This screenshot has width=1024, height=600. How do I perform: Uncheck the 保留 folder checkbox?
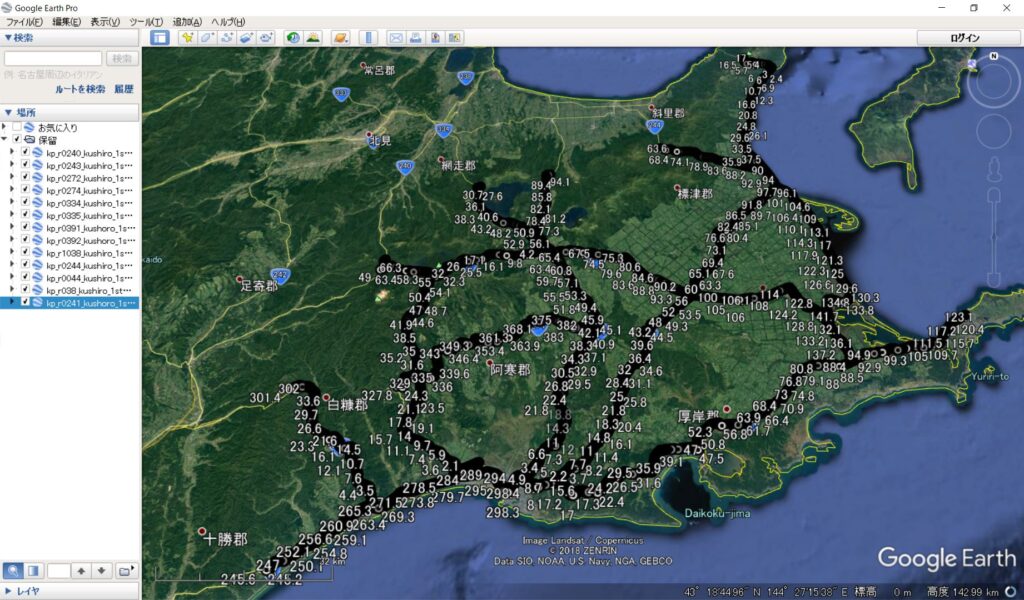(x=16, y=140)
